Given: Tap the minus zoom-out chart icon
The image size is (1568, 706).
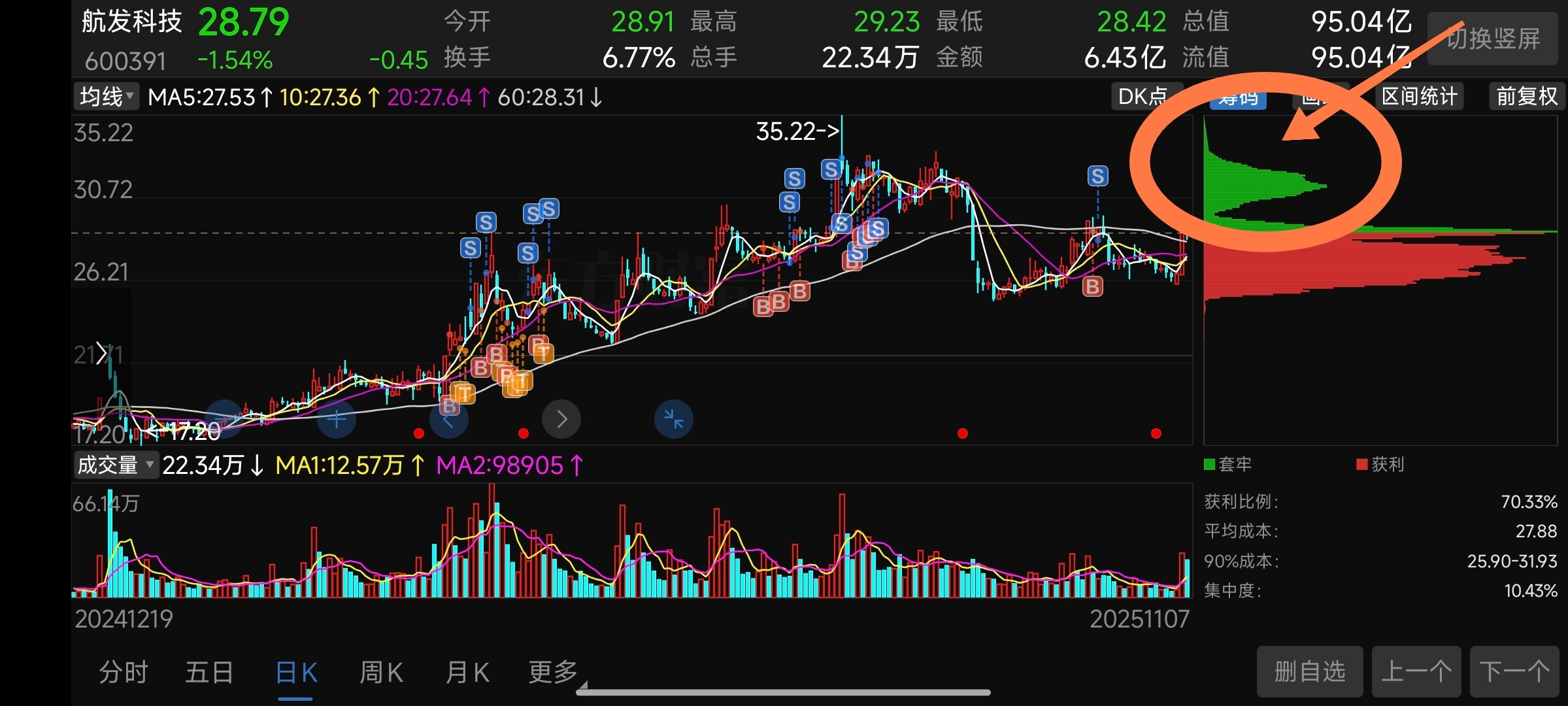Looking at the screenshot, I should 224,419.
